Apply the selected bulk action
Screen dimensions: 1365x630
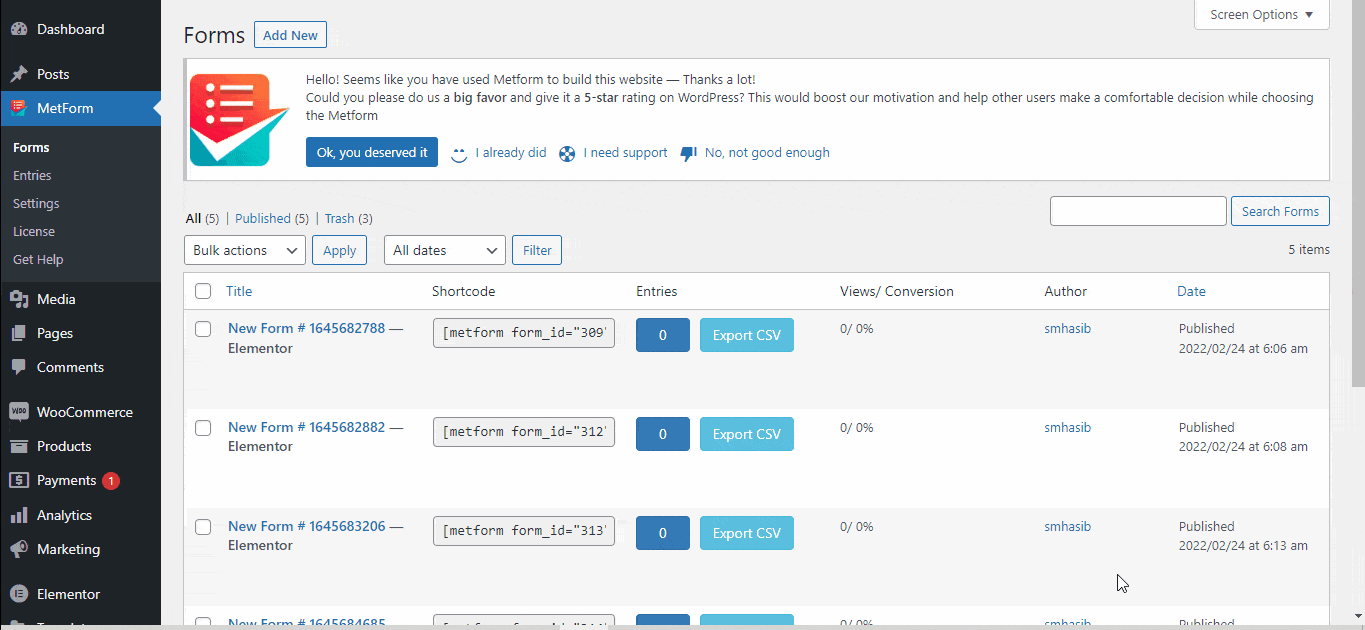340,250
